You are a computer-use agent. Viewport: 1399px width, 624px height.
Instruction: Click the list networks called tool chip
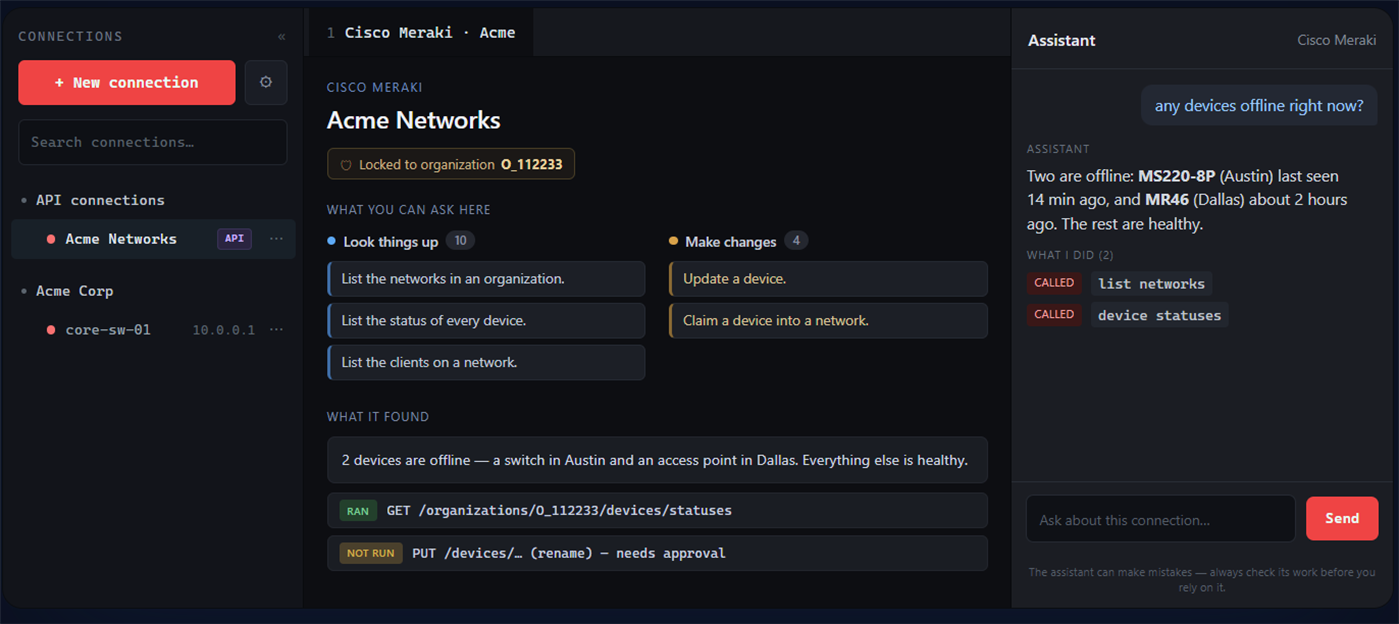(1151, 284)
